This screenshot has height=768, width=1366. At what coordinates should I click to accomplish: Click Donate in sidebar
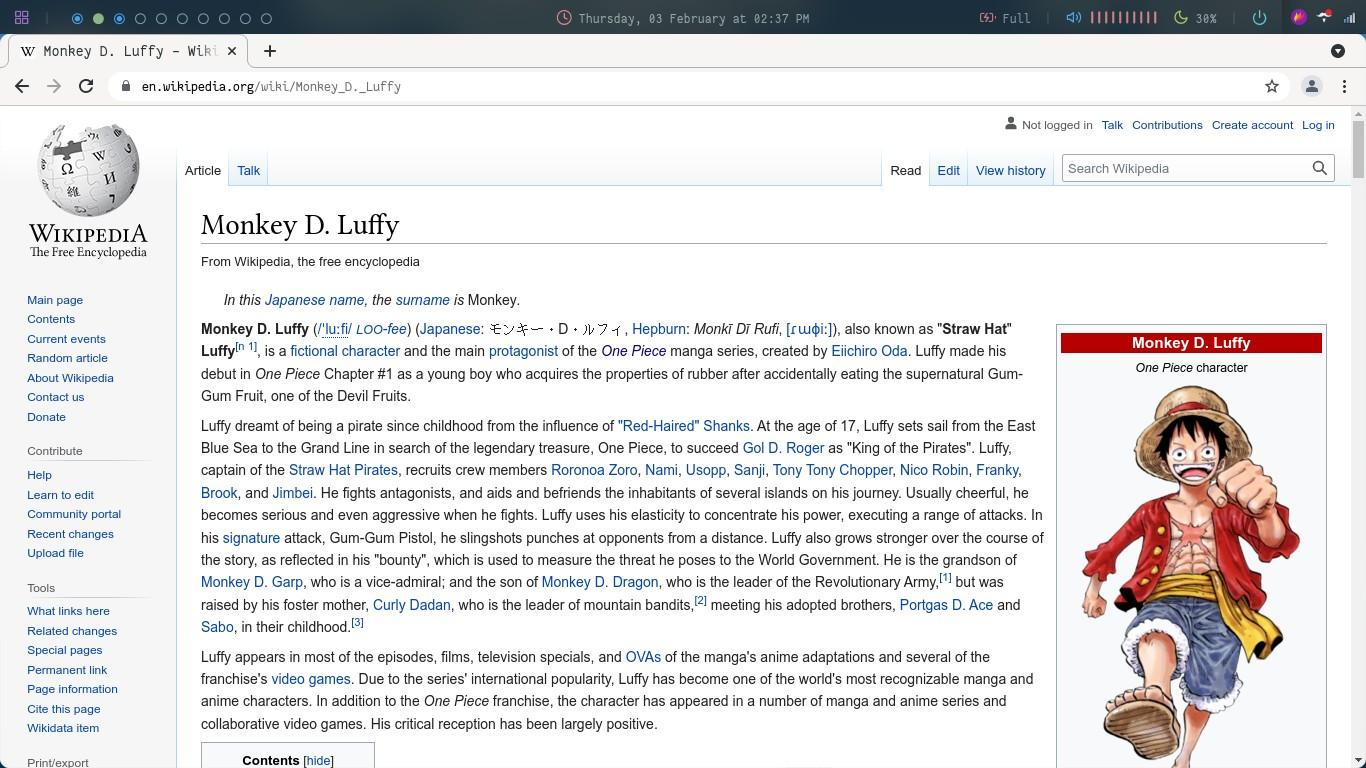(x=46, y=417)
